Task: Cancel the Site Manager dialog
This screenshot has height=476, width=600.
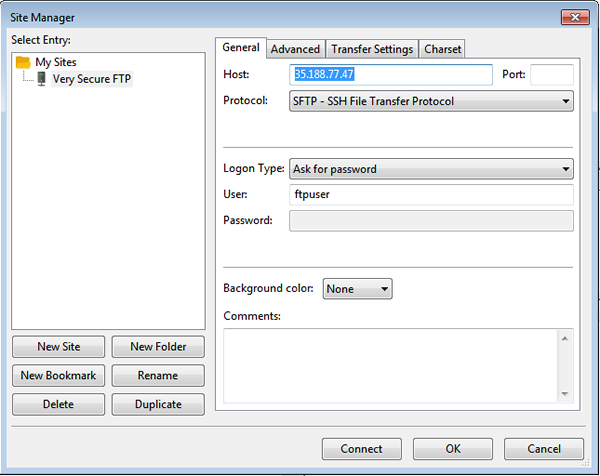Action: 543,449
